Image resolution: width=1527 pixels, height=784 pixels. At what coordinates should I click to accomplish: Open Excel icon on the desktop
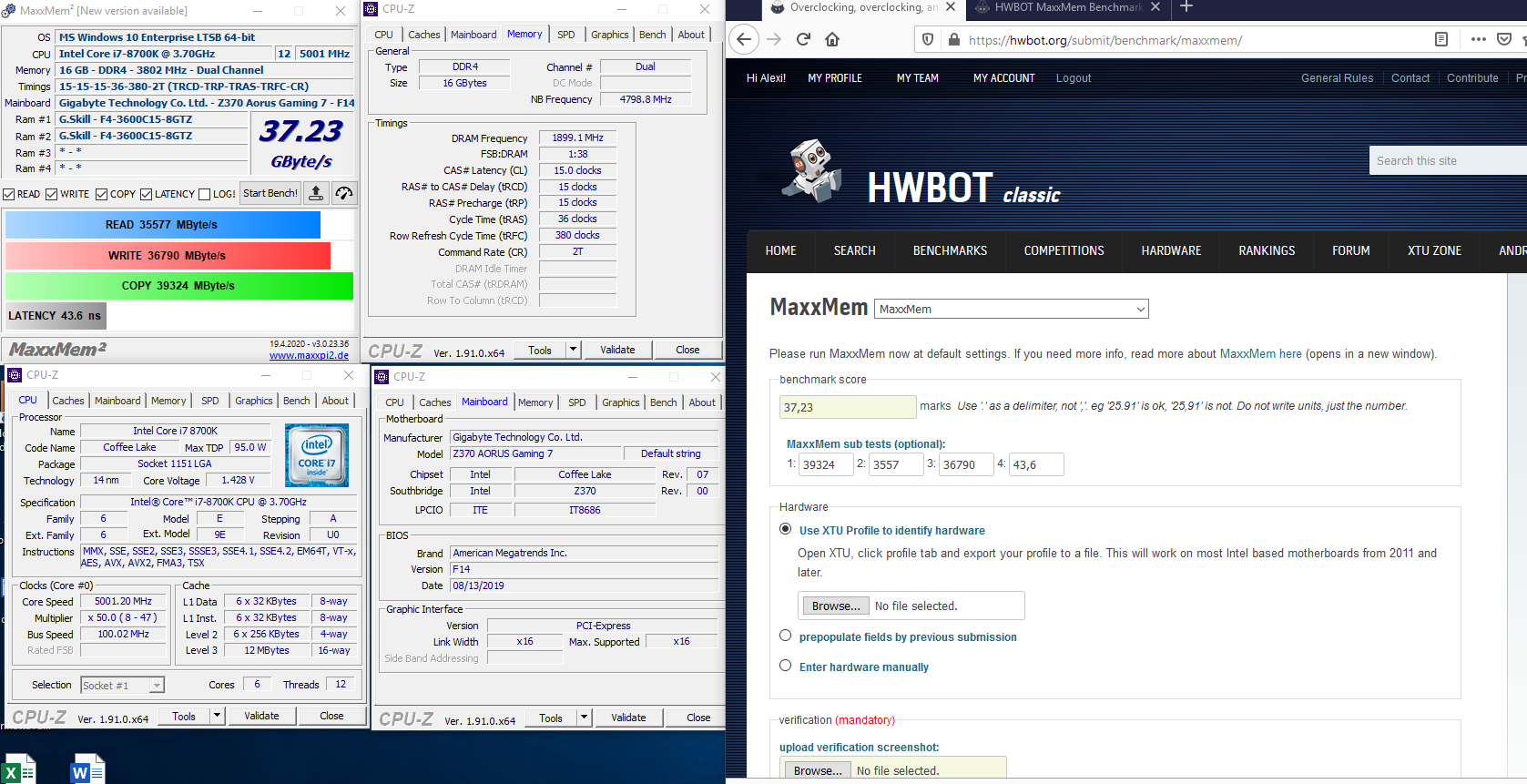[18, 769]
